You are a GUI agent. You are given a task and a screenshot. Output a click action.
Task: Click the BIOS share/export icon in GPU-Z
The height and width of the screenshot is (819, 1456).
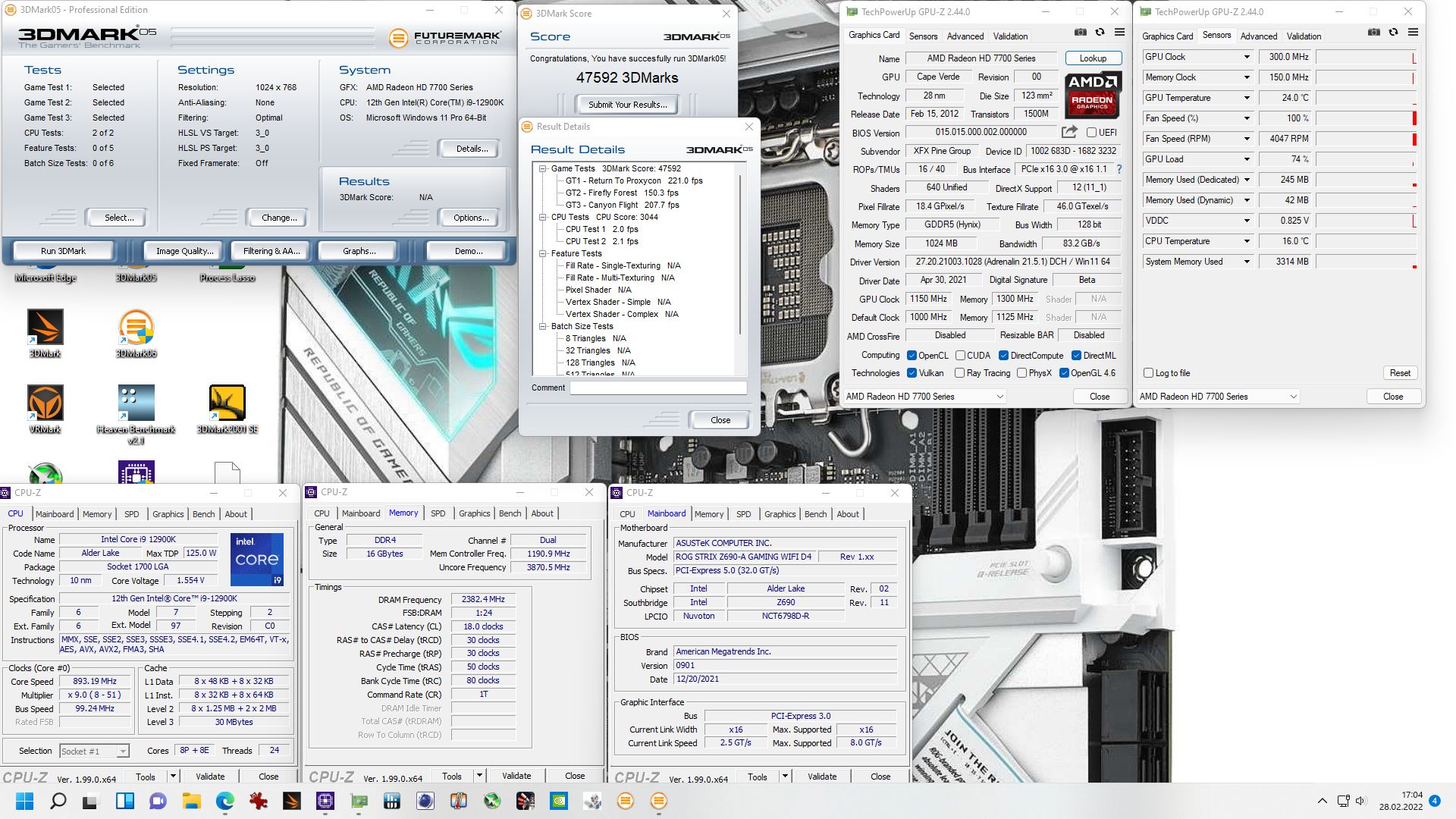tap(1069, 132)
